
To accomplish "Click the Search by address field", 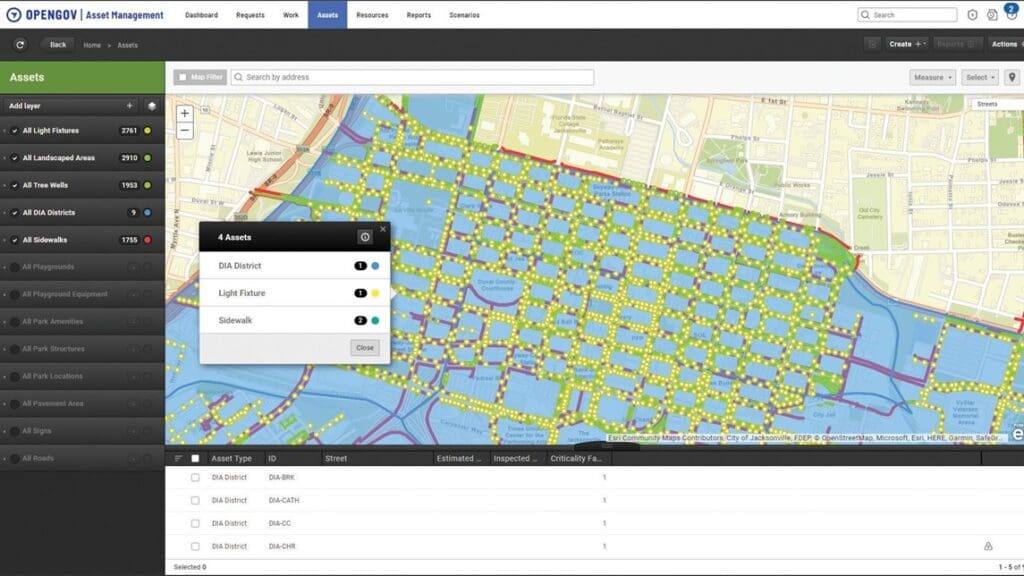I will pos(413,77).
